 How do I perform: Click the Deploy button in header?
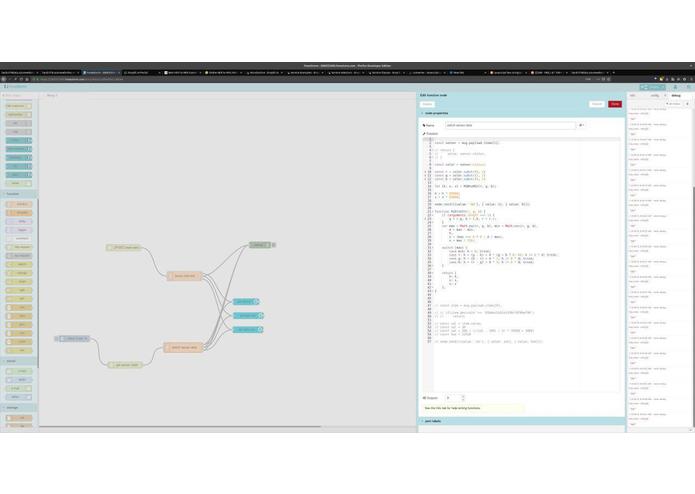point(650,87)
